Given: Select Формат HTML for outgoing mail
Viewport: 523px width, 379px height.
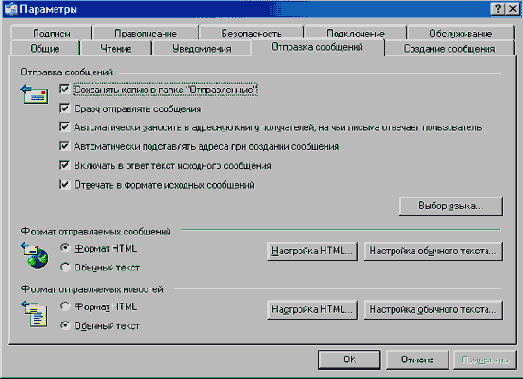Looking at the screenshot, I should [x=65, y=248].
